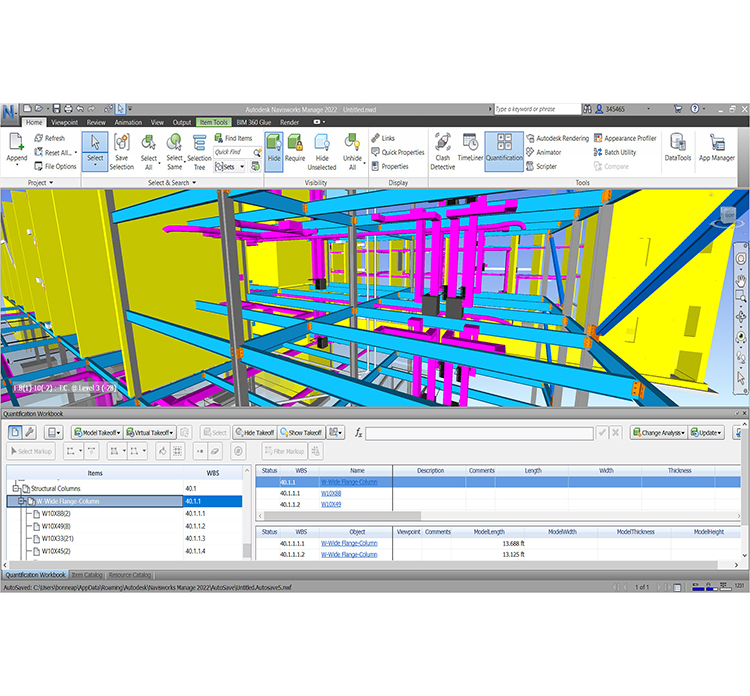This screenshot has height=696, width=750.
Task: Click the takeoff table horizontal scrollbar
Action: pyautogui.click(x=342, y=516)
